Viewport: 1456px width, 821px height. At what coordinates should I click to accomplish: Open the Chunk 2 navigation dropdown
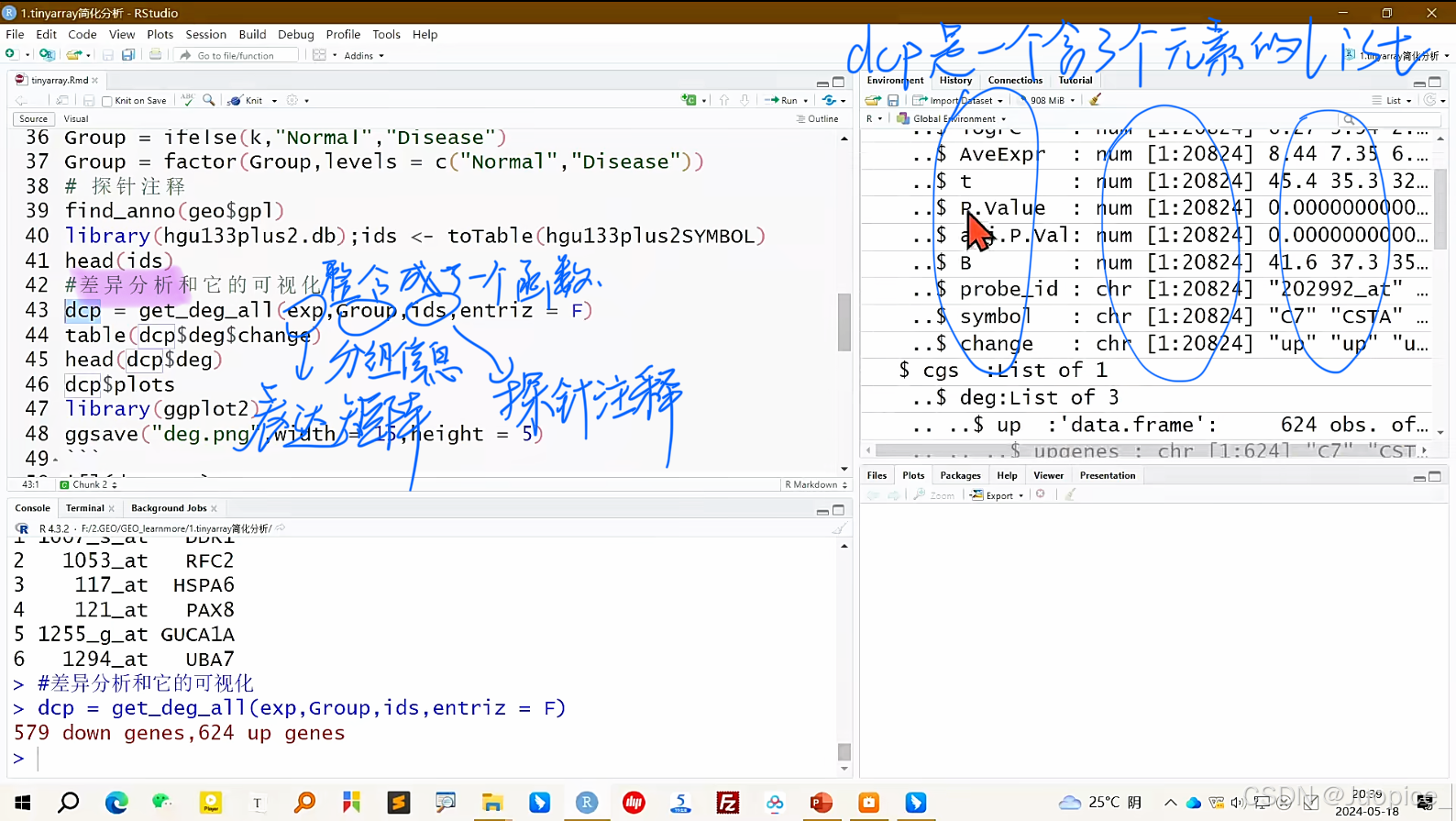click(89, 484)
